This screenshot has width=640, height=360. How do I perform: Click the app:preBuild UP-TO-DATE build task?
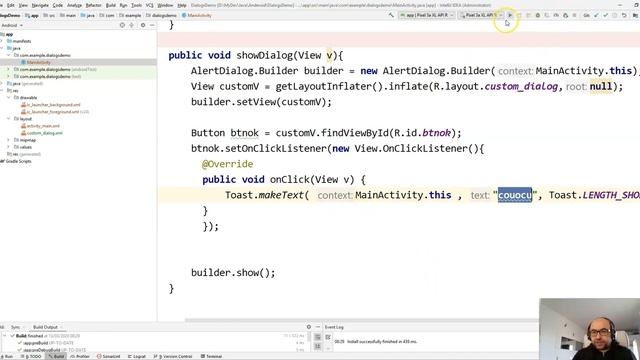tap(48, 343)
